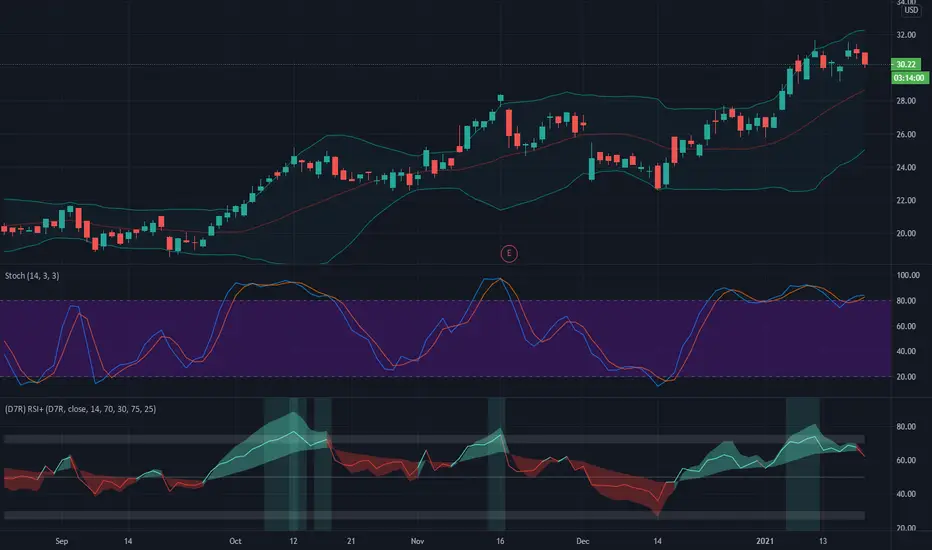Click the green candle above the E marker
932x550 pixels.
[500, 98]
